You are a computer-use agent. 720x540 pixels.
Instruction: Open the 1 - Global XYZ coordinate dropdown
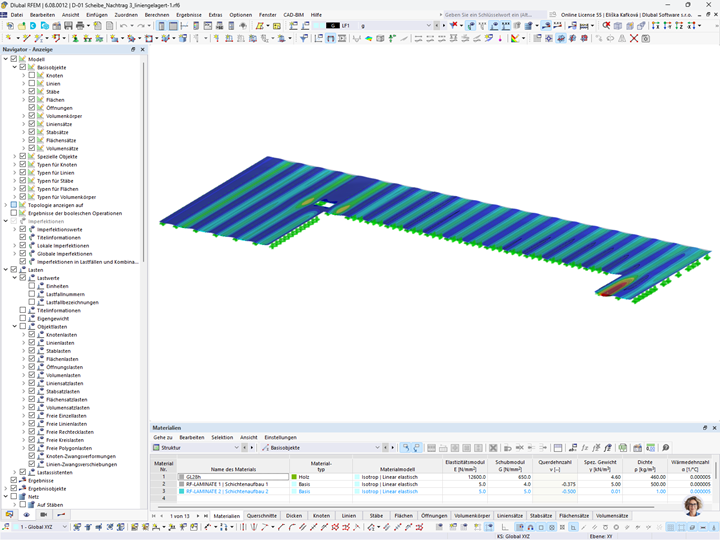tap(64, 527)
